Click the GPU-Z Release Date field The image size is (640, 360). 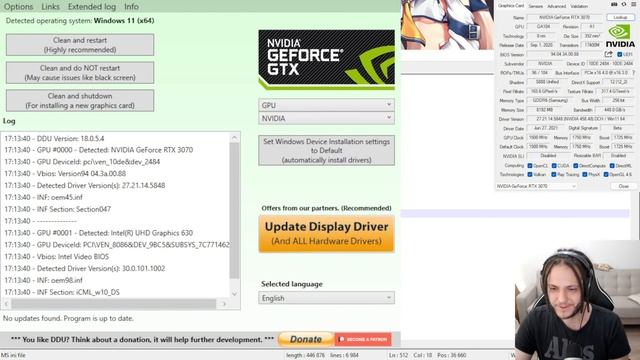point(541,45)
